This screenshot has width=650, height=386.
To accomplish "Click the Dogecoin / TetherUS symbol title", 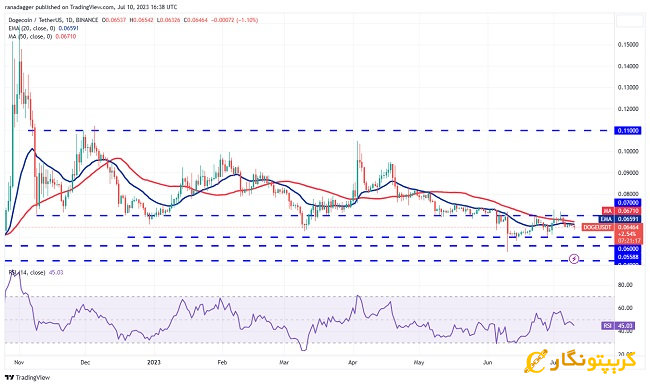I will pos(53,20).
